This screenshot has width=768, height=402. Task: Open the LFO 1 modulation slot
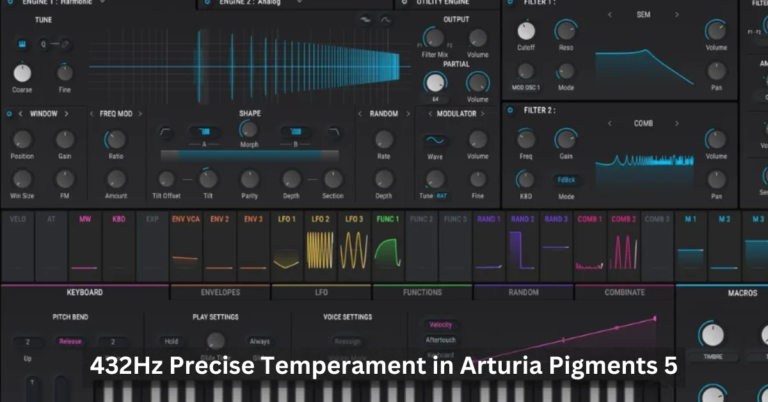[x=287, y=246]
